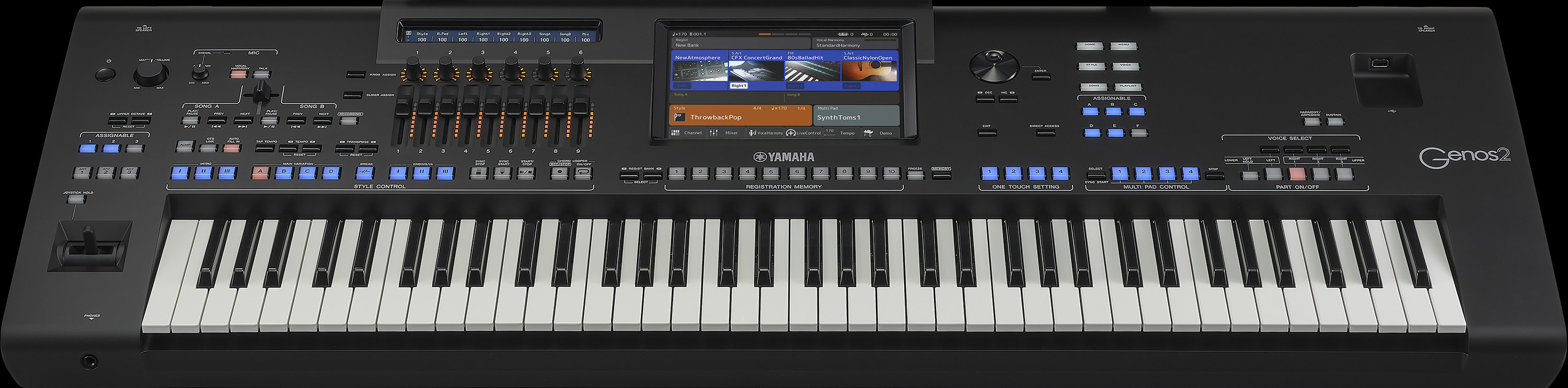The height and width of the screenshot is (388, 1568).
Task: Tap the Mixer icon on the touchscreen
Action: tap(714, 133)
